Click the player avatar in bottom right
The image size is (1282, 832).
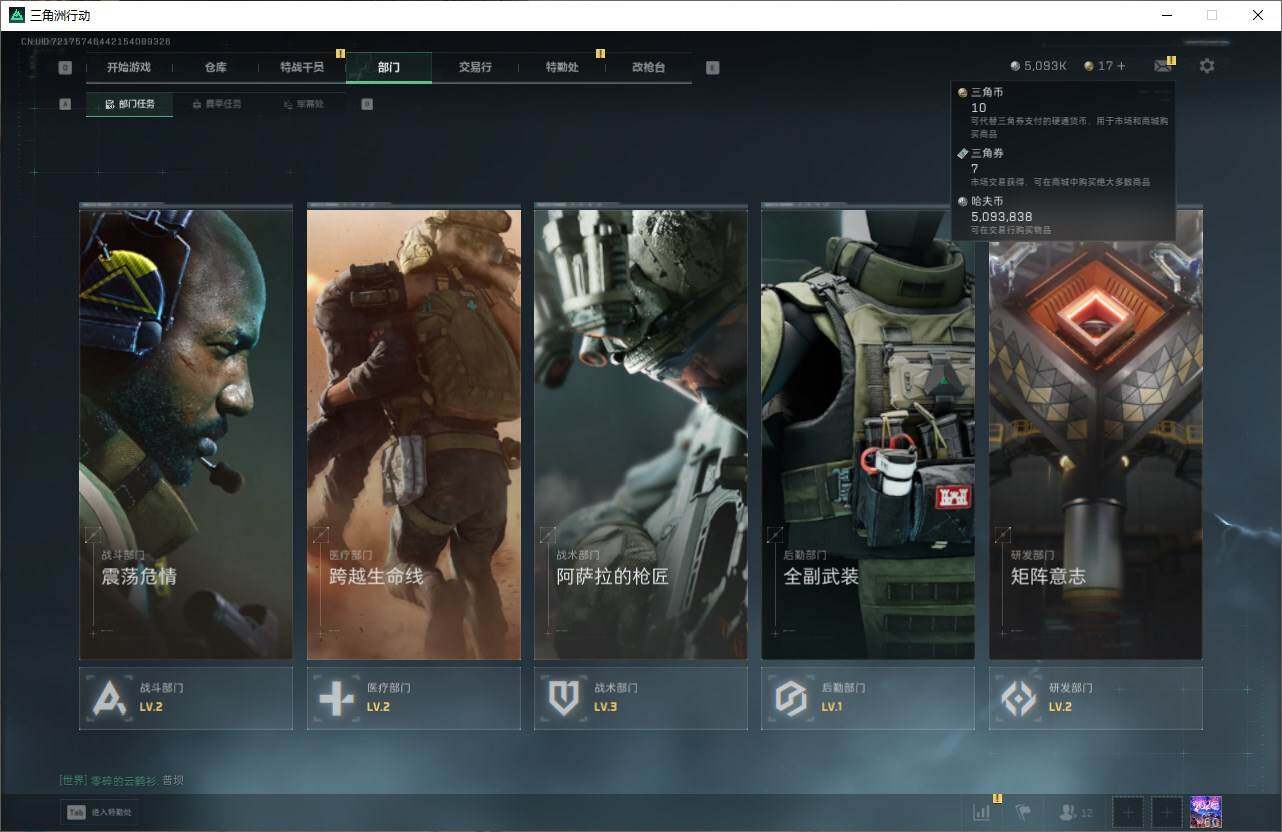click(1206, 812)
